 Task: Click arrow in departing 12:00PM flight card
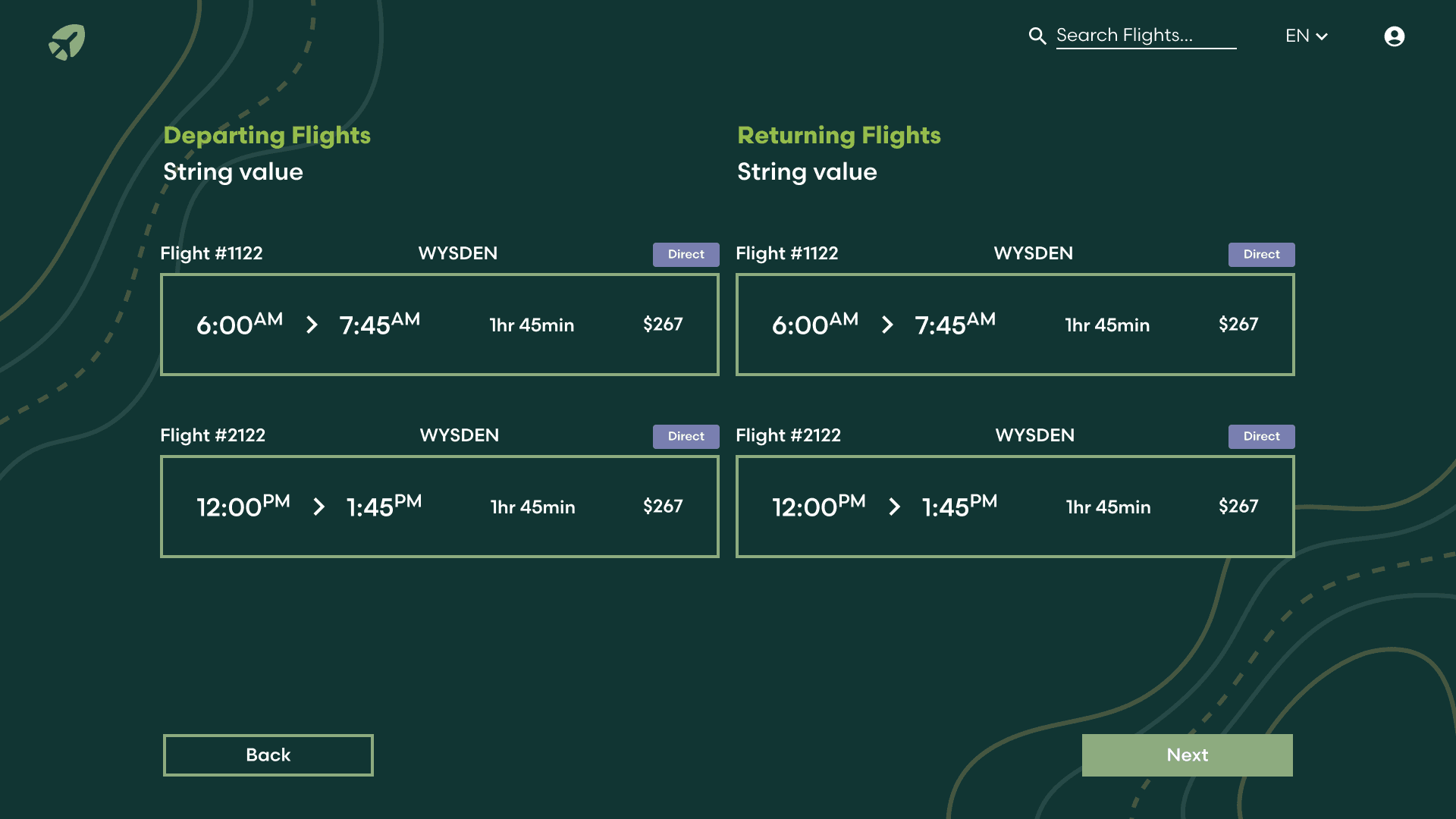click(x=319, y=507)
